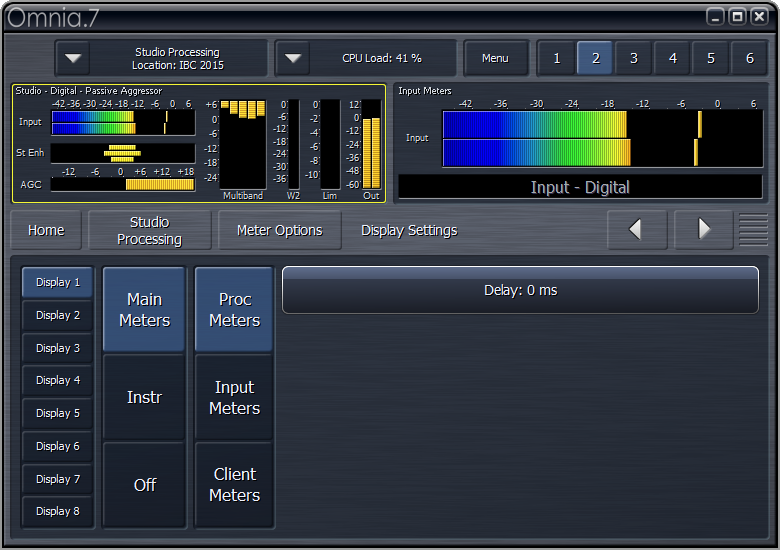Go to the Home tab
The height and width of the screenshot is (550, 780).
46,230
